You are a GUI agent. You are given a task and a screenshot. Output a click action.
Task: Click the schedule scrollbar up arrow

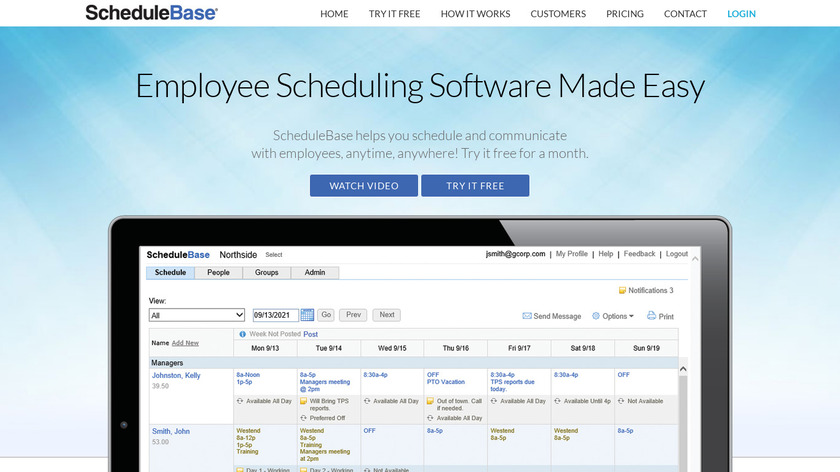[683, 369]
